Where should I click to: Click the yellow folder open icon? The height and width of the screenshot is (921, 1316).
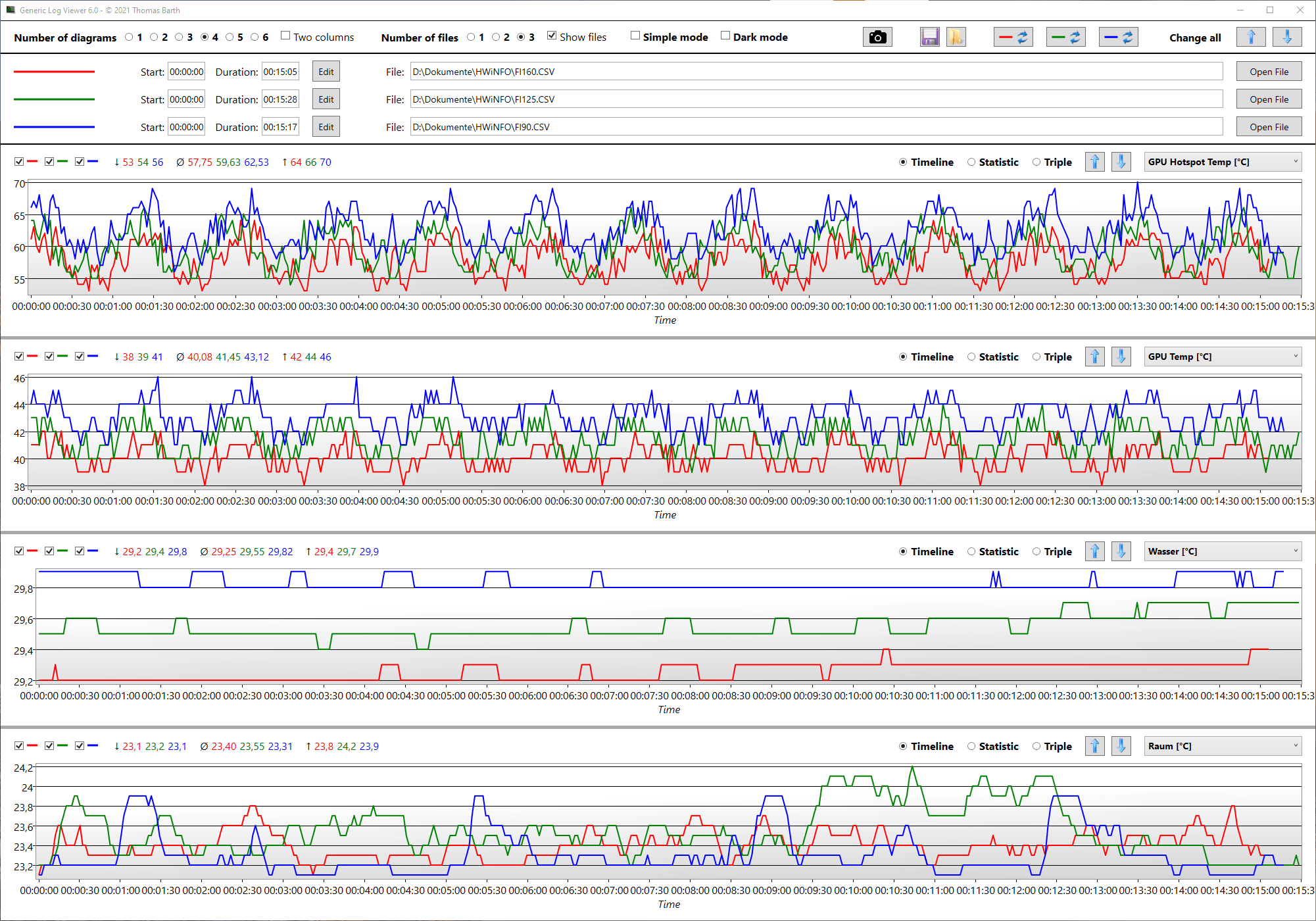pyautogui.click(x=956, y=37)
